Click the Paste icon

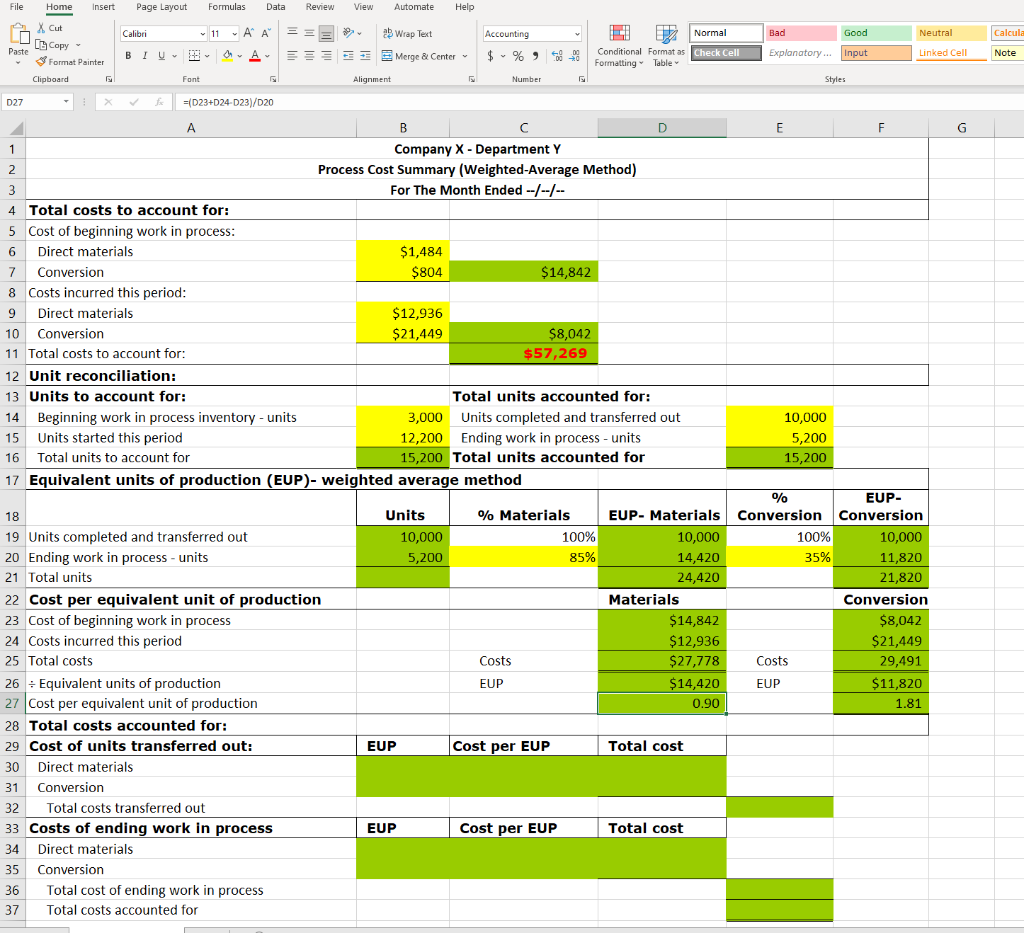(19, 34)
